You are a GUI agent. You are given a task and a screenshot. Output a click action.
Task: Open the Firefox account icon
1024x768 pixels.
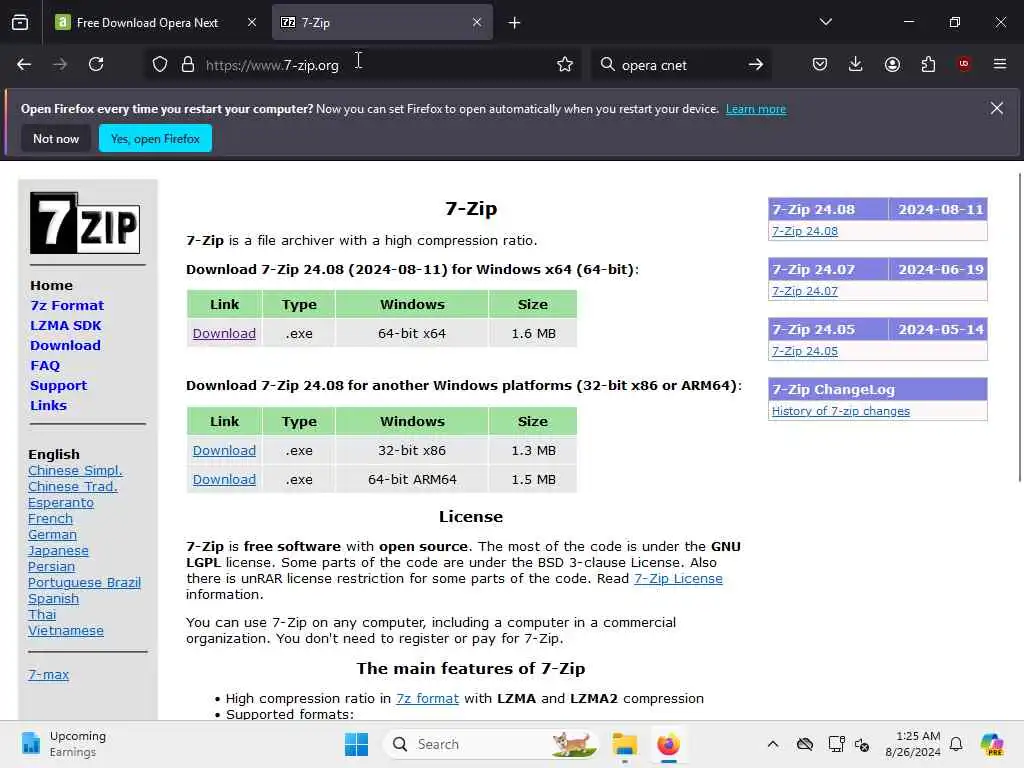(x=892, y=64)
